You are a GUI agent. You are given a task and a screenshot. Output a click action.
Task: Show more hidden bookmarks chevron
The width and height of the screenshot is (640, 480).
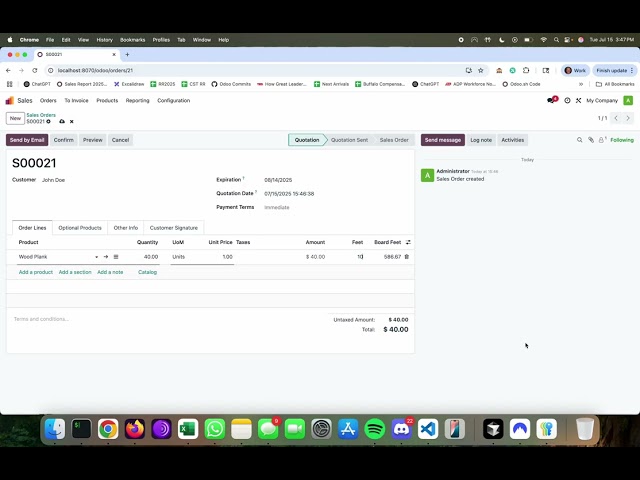[581, 84]
